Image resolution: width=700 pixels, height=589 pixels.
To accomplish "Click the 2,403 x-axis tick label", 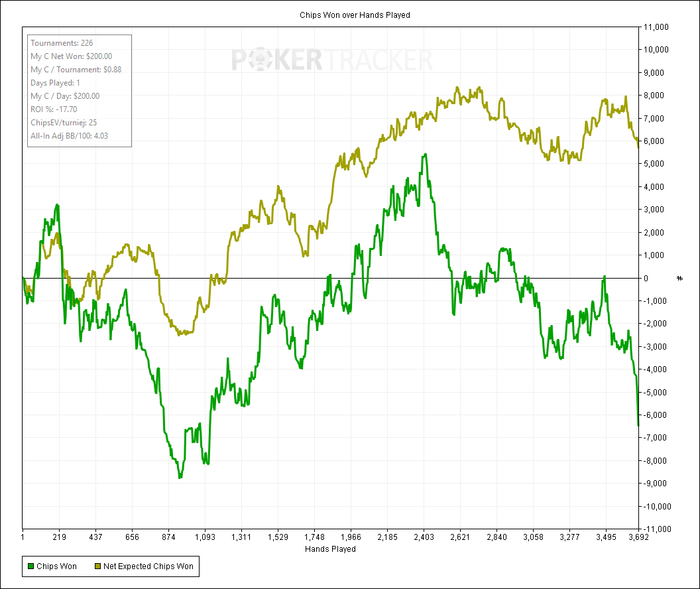I will click(x=424, y=537).
